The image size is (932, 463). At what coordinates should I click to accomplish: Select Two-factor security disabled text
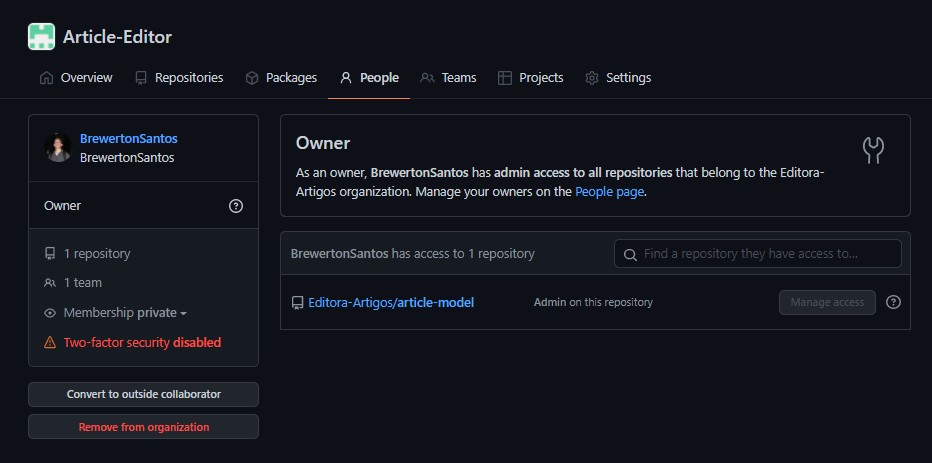click(142, 342)
